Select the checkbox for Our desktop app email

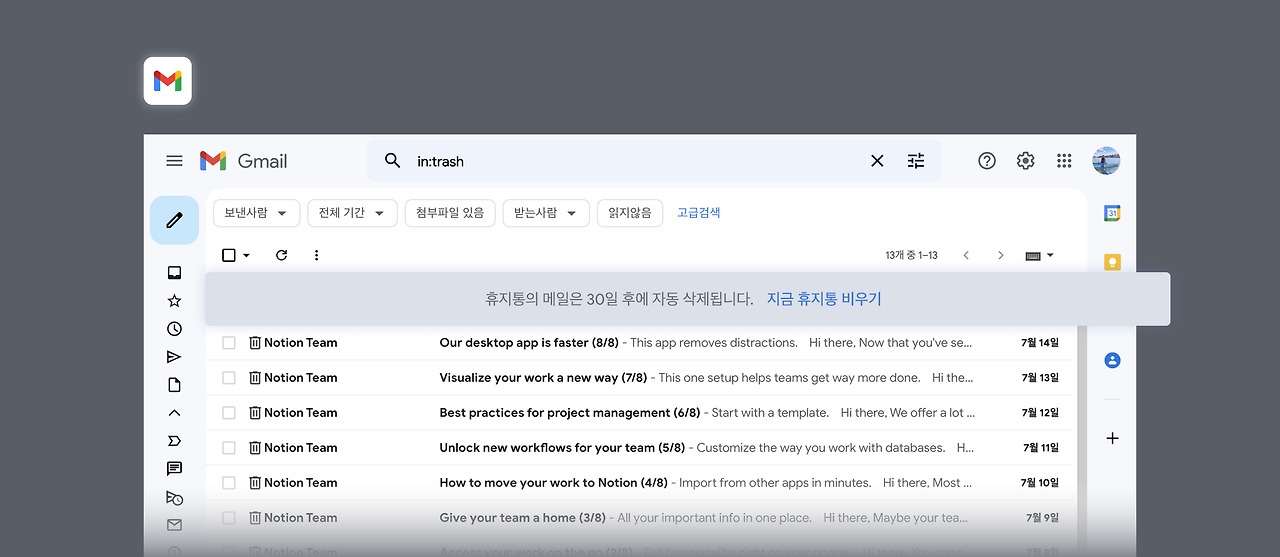[229, 343]
